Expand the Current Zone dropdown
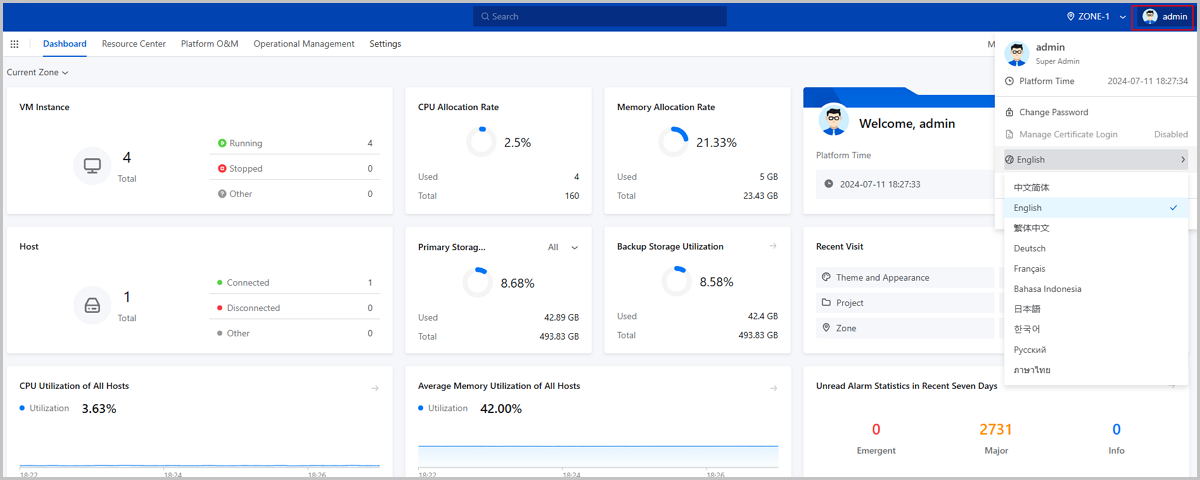The image size is (1200, 480). click(x=38, y=73)
